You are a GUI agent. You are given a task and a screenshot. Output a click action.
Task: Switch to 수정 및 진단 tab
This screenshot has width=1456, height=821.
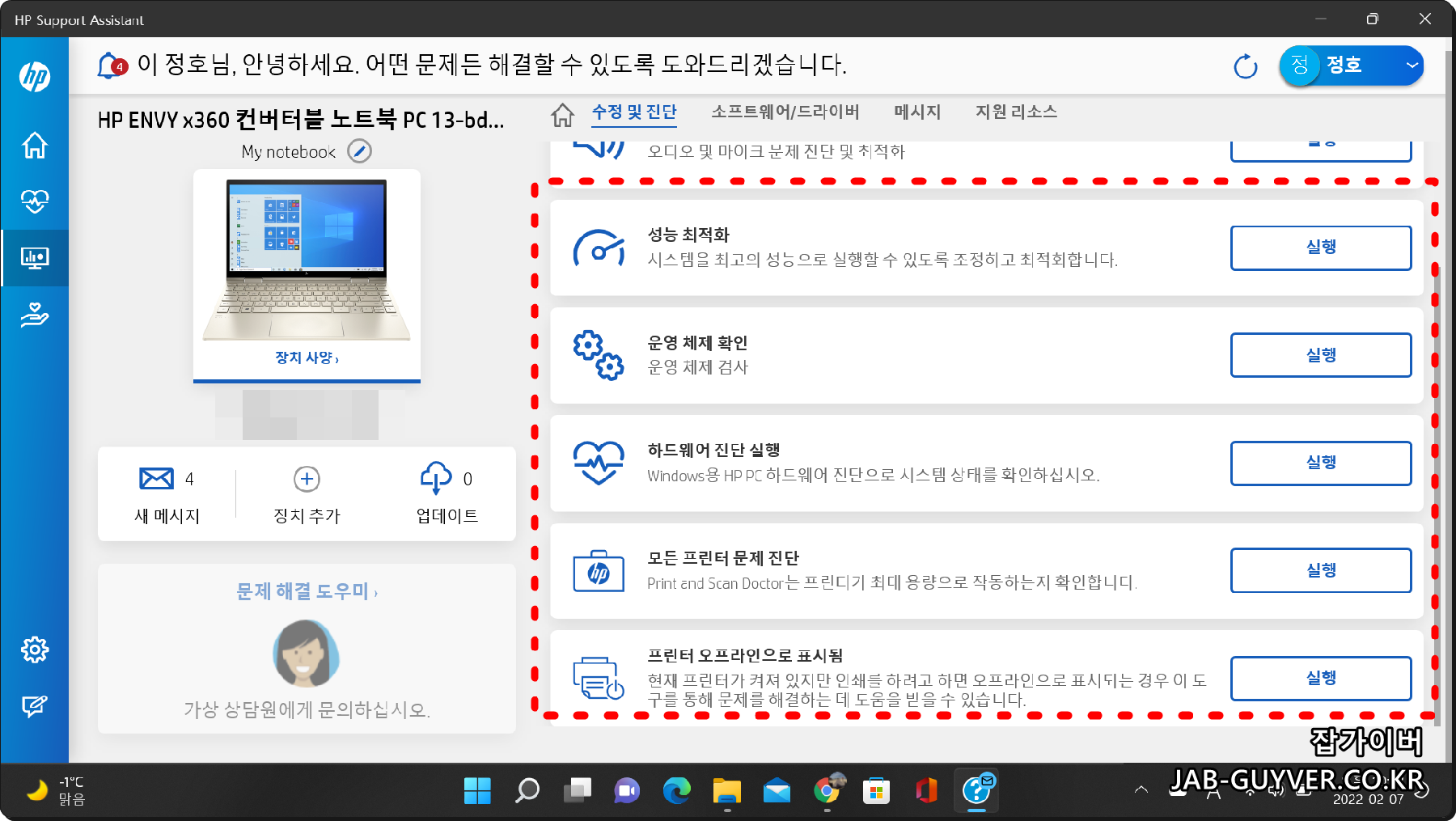[634, 112]
